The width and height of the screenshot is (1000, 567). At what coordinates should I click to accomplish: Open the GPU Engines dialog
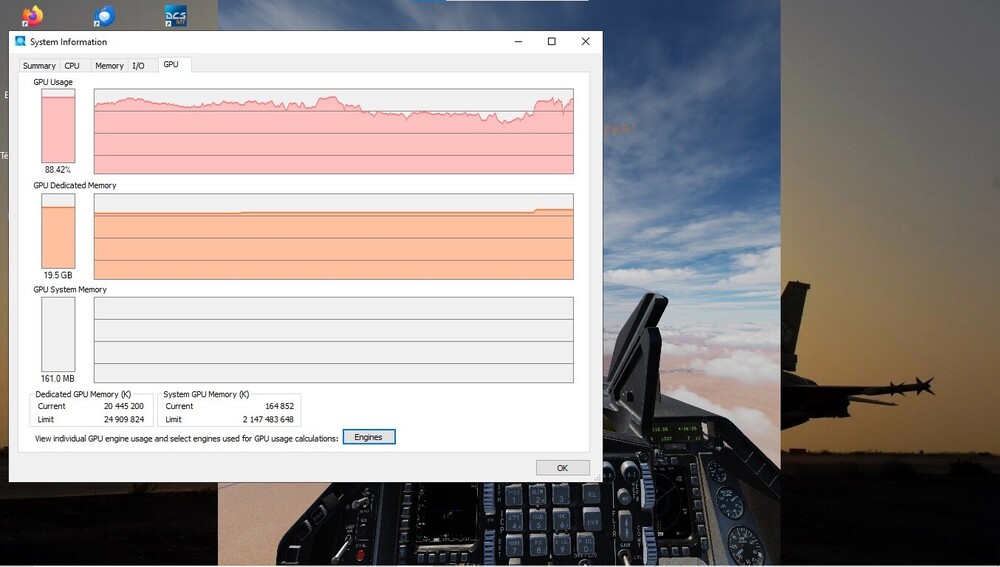369,437
